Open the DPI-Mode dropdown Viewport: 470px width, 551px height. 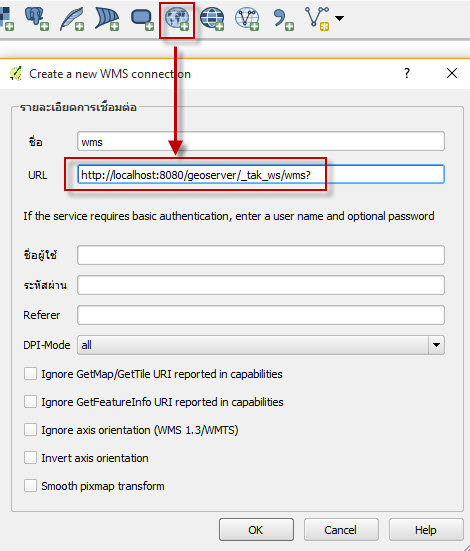261,345
